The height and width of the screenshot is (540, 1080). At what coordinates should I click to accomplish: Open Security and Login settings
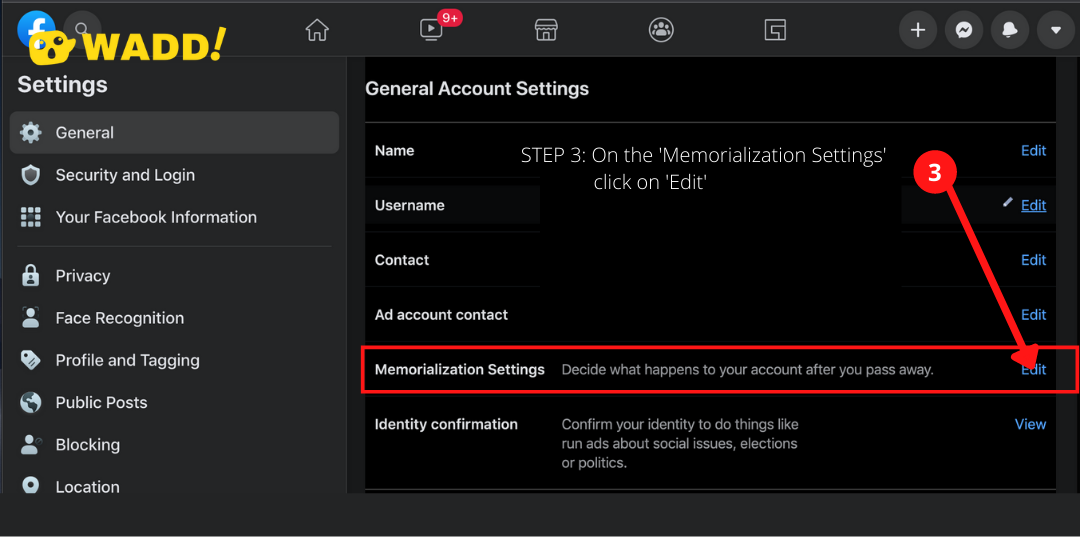[174, 175]
